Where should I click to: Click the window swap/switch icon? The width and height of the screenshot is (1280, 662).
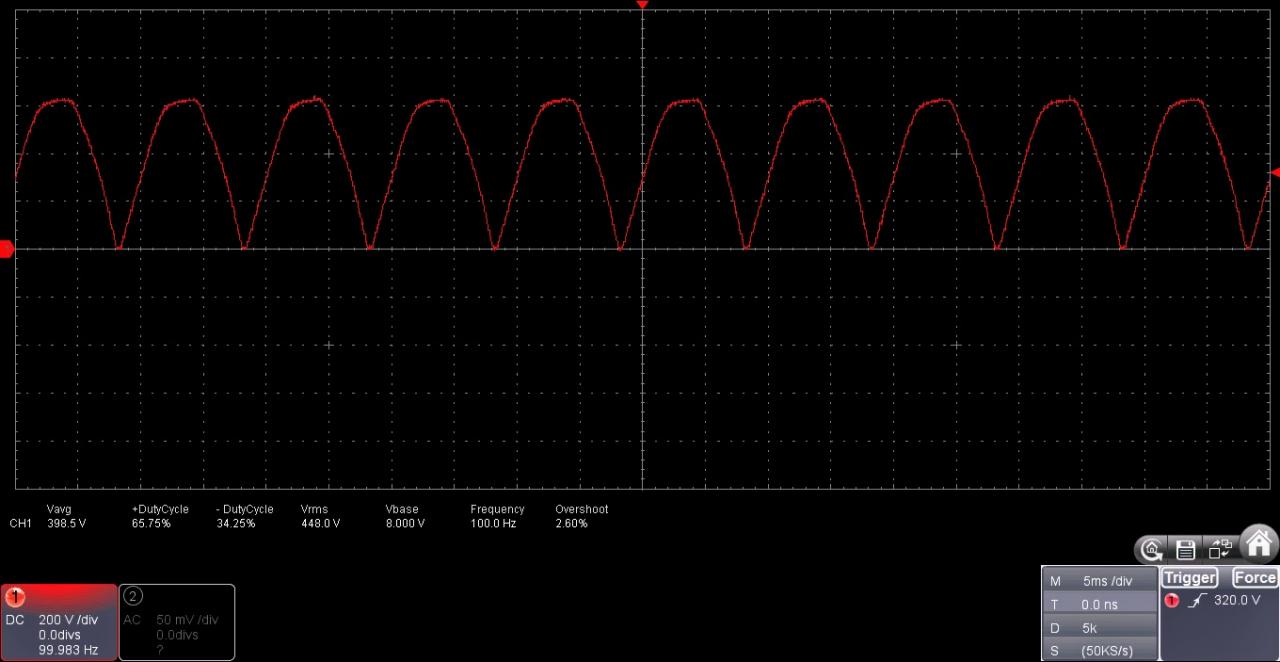pyautogui.click(x=1220, y=548)
